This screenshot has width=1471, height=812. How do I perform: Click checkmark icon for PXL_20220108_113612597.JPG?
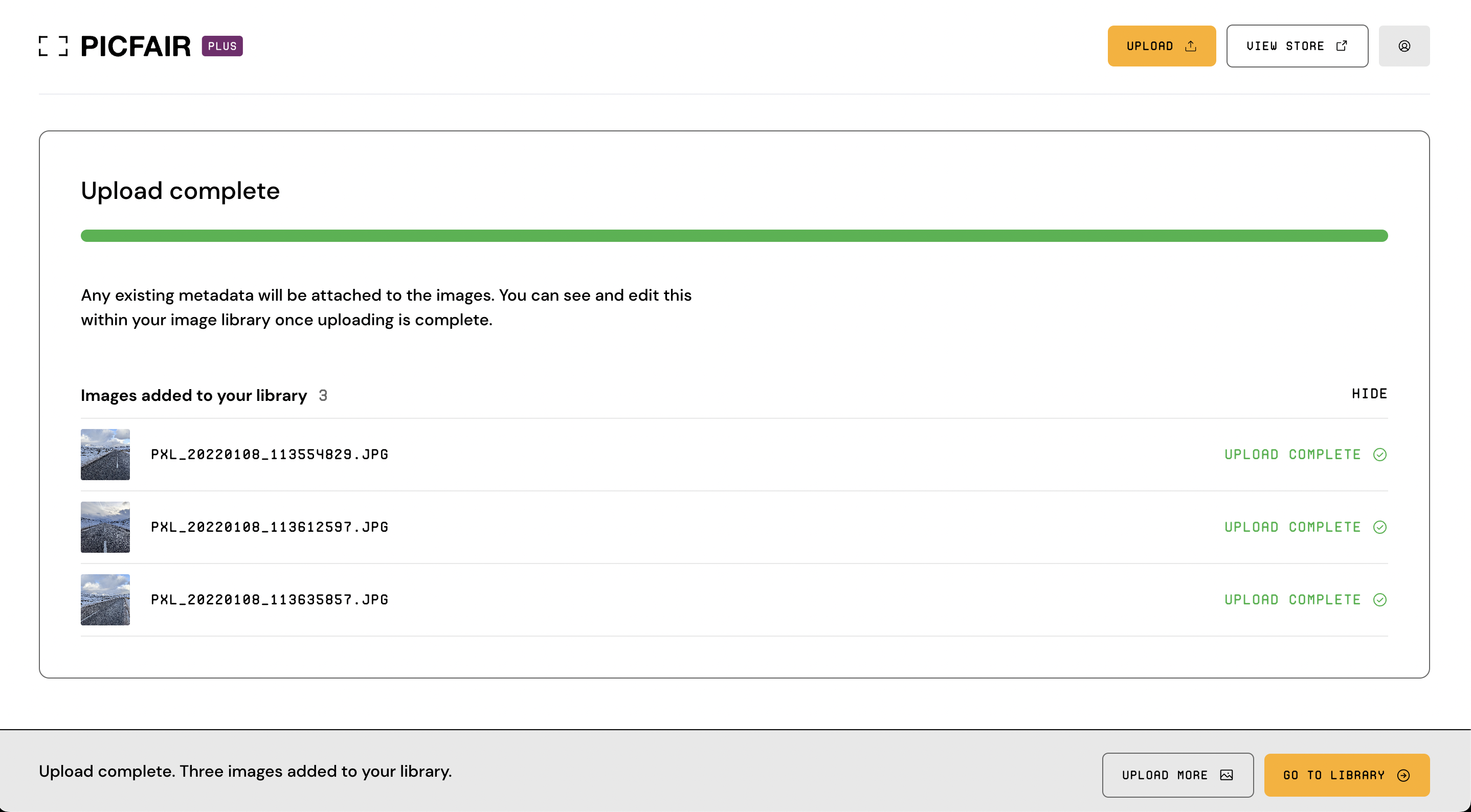[x=1380, y=527]
